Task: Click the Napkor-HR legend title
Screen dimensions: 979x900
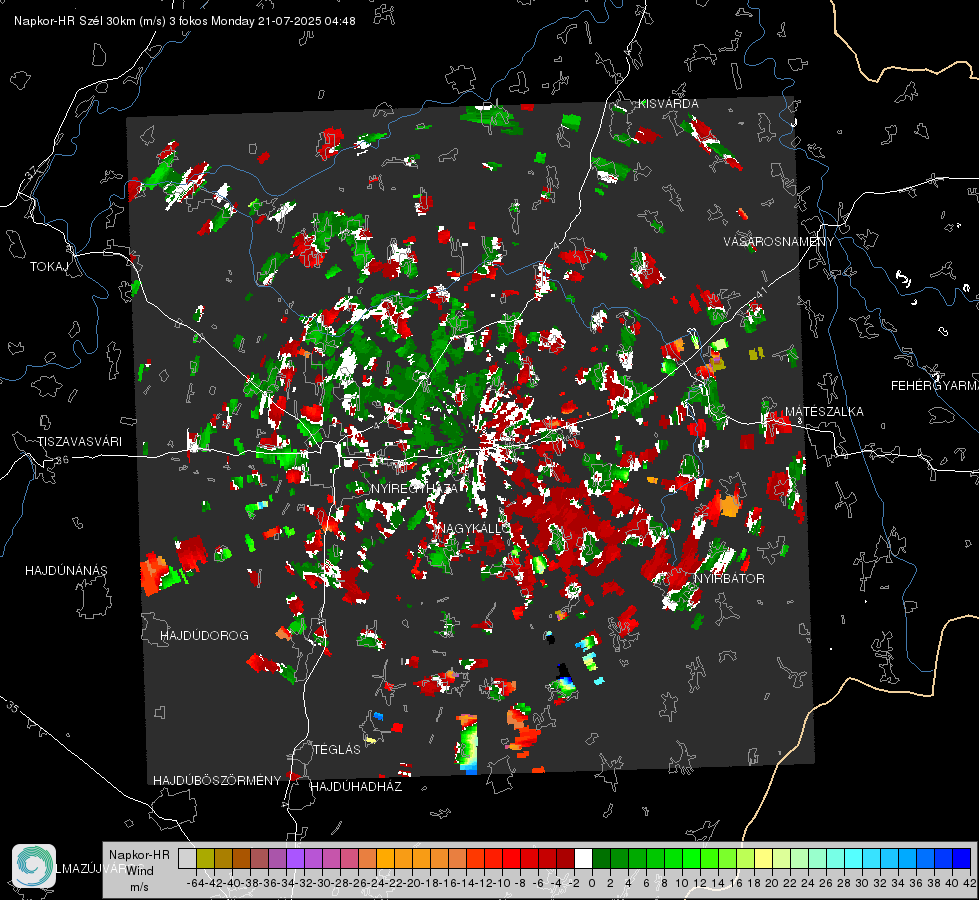Action: [139, 854]
